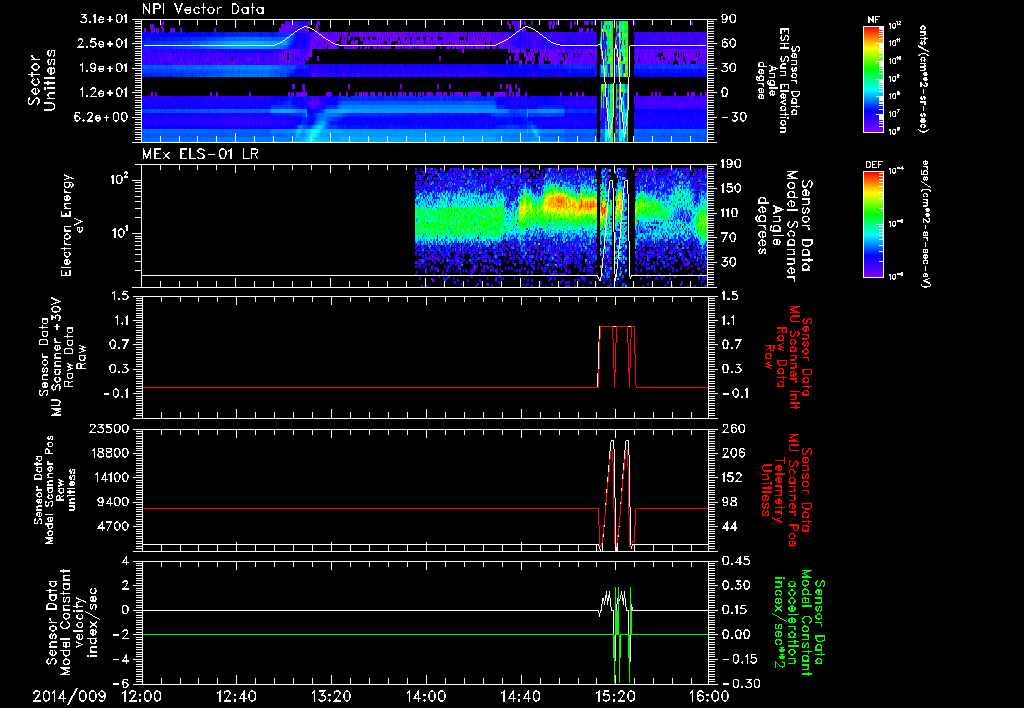The height and width of the screenshot is (708, 1024).
Task: Click the red MU Scanner Inh label
Action: (787, 357)
